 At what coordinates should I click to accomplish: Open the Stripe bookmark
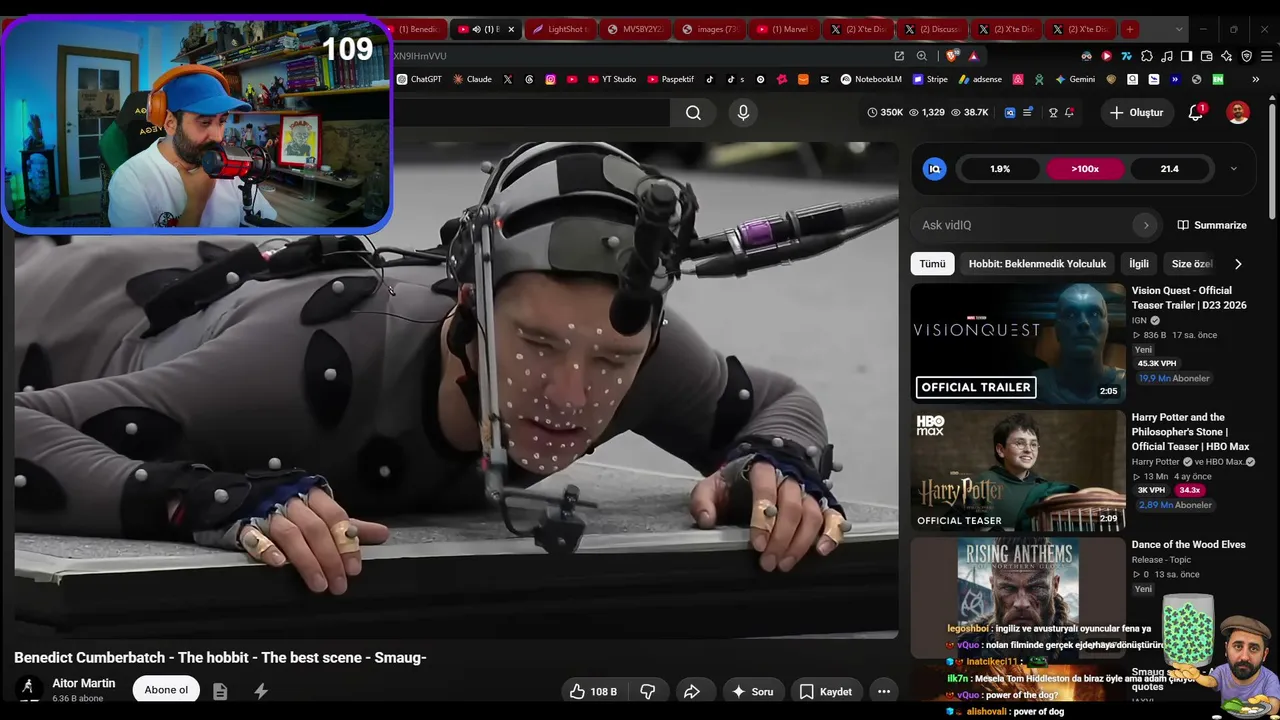(x=930, y=79)
